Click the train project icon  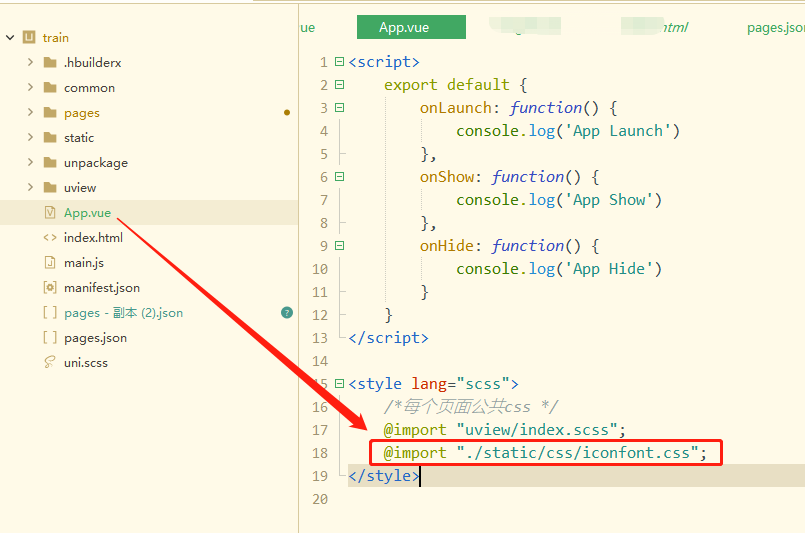tap(29, 37)
